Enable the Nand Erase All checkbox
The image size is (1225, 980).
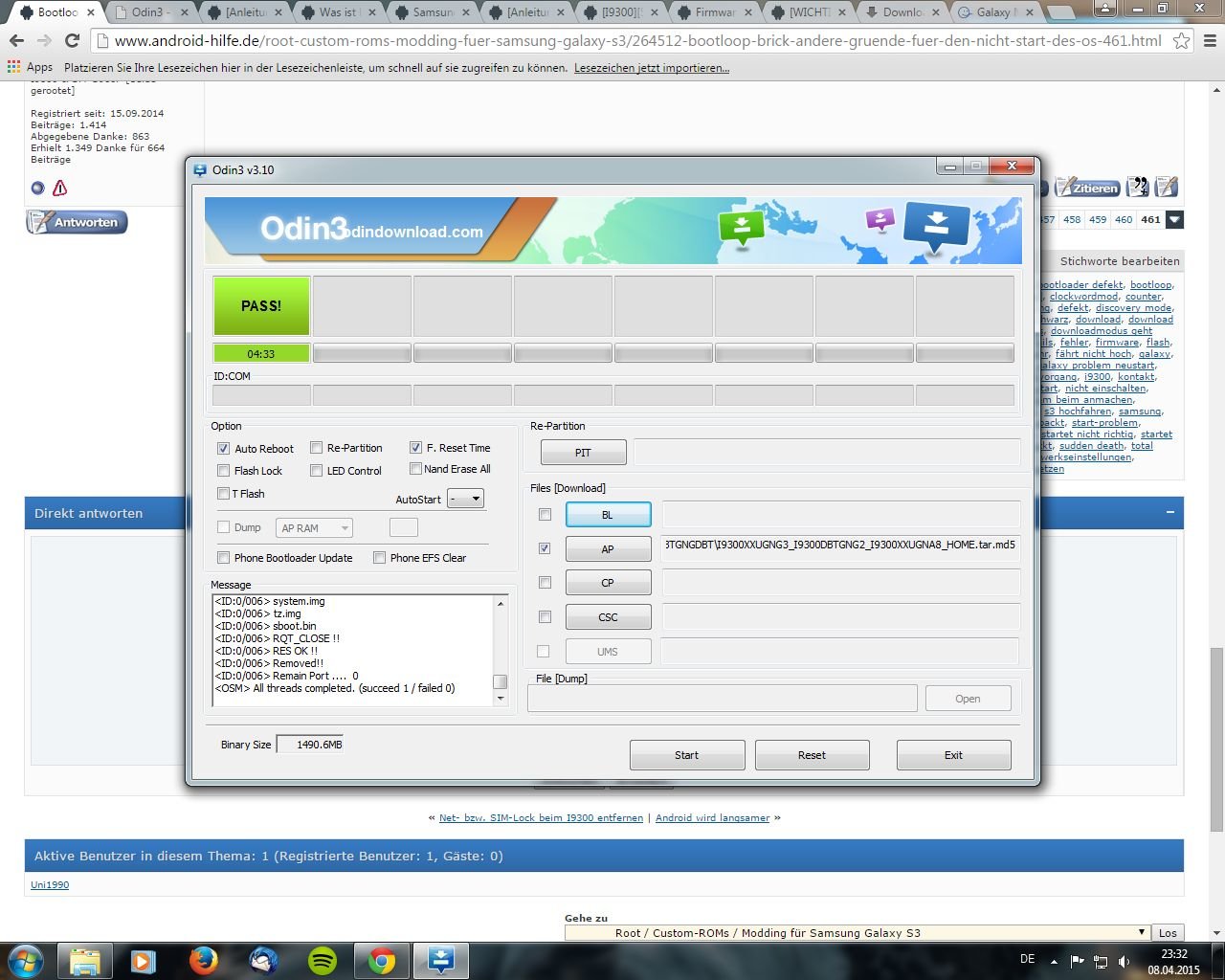click(x=415, y=469)
